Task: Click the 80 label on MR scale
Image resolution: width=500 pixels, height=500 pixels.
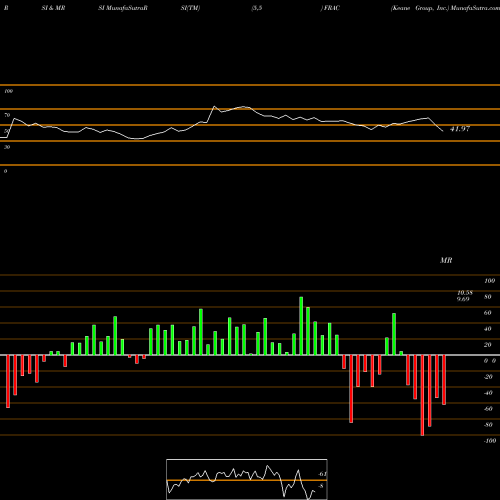Action: 488,297
